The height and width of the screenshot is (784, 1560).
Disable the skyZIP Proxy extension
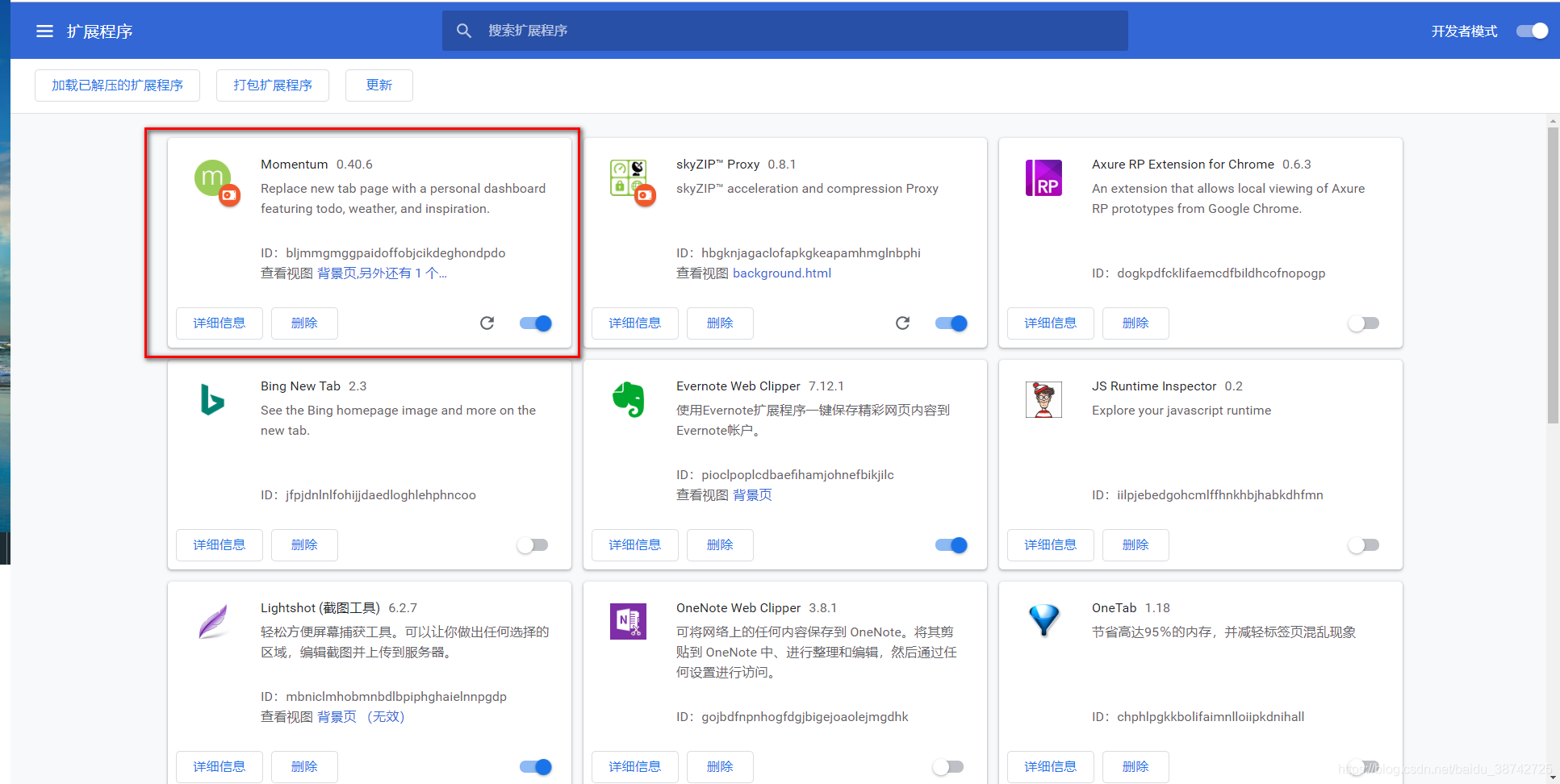coord(951,323)
